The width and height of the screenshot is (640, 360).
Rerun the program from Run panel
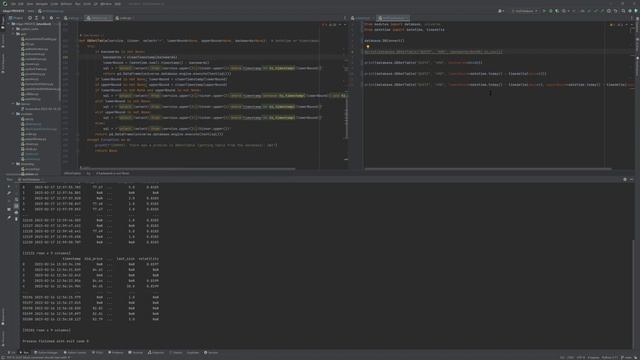pyautogui.click(x=9, y=187)
